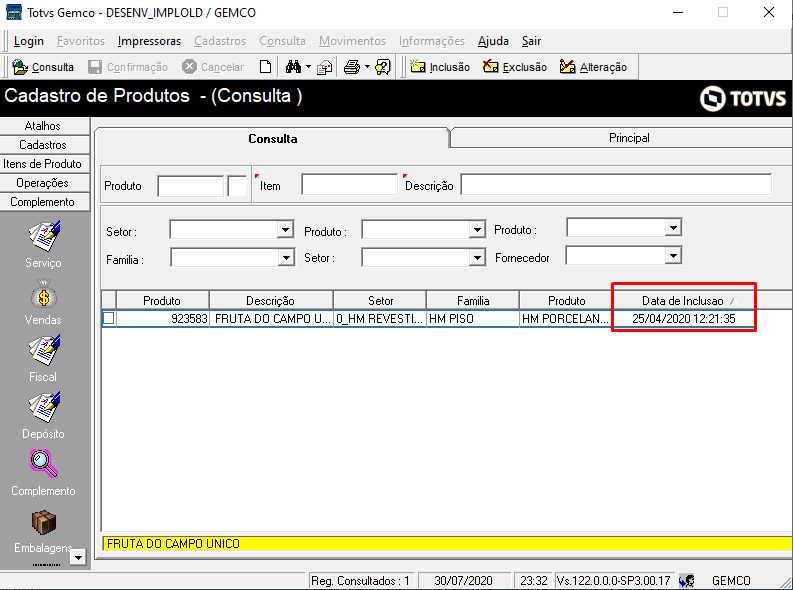This screenshot has width=793, height=590.
Task: Click the Operações sidebar button
Action: [45, 183]
